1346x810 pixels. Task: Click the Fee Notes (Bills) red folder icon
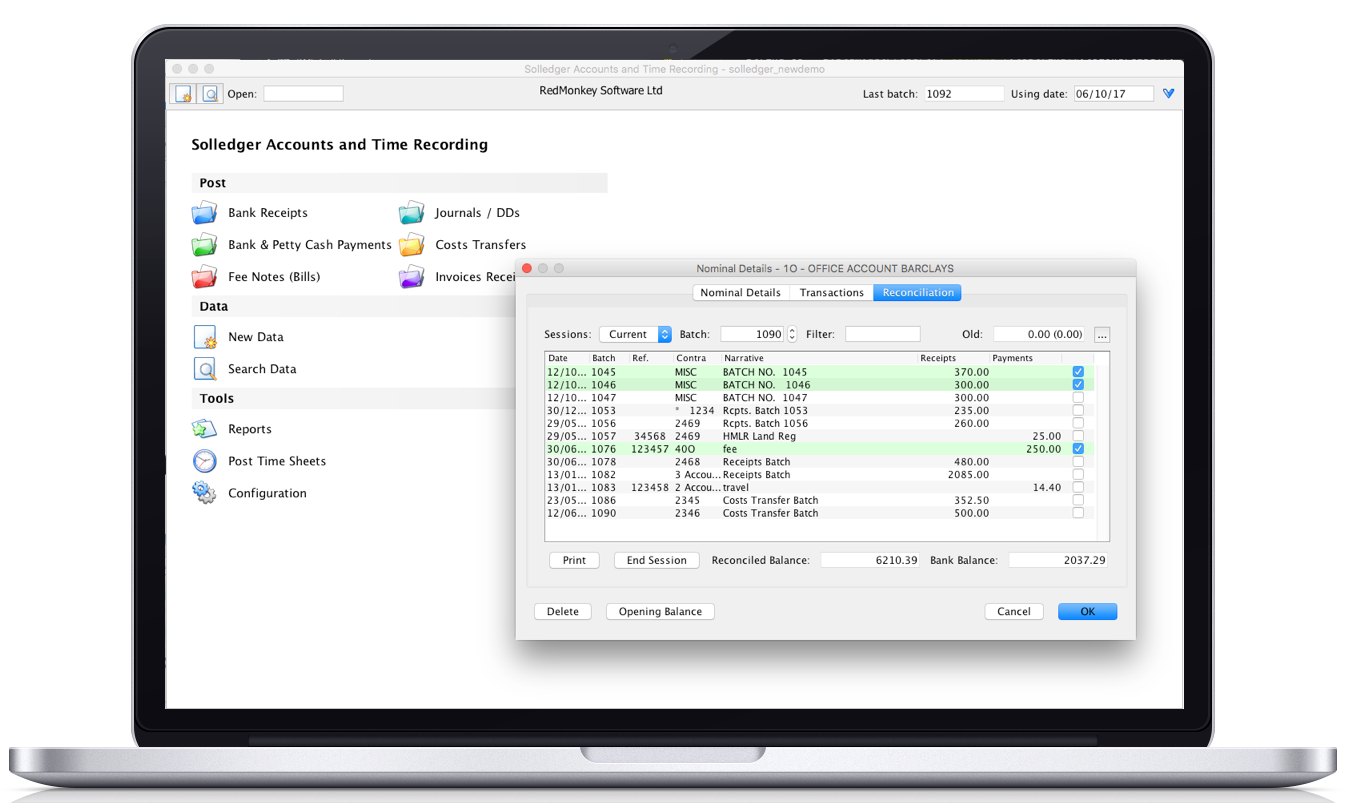204,277
